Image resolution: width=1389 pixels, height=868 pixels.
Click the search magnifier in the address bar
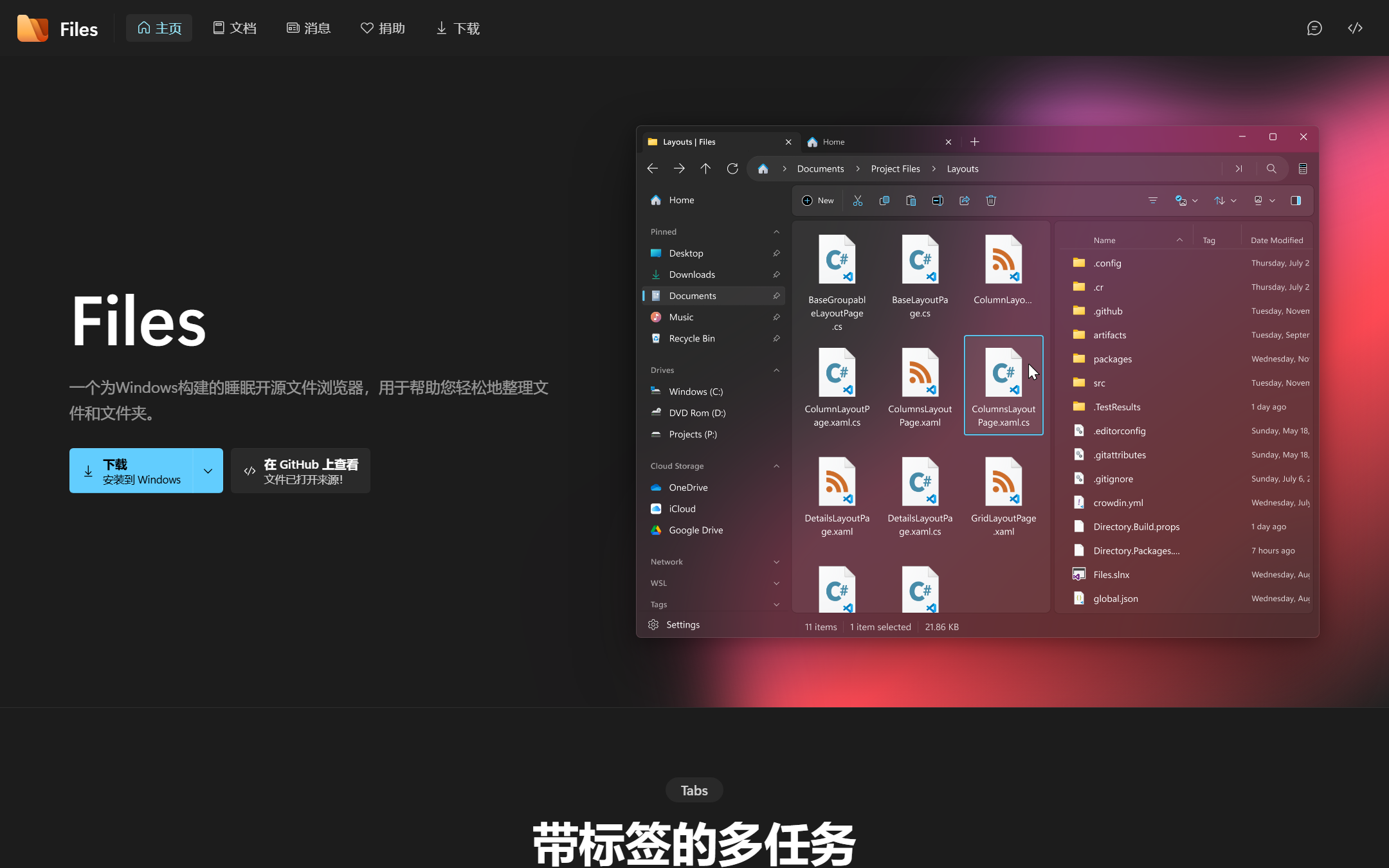tap(1271, 168)
